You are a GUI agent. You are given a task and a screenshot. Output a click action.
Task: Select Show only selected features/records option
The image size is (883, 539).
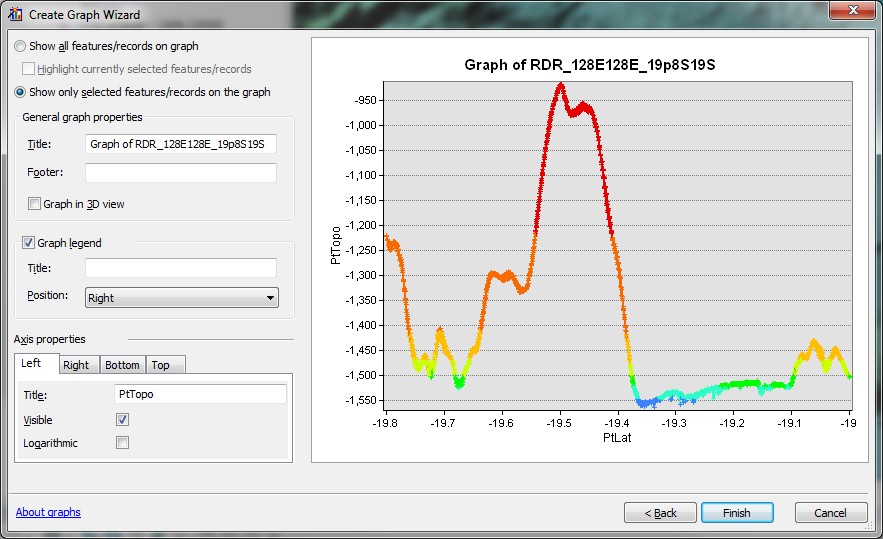(20, 92)
